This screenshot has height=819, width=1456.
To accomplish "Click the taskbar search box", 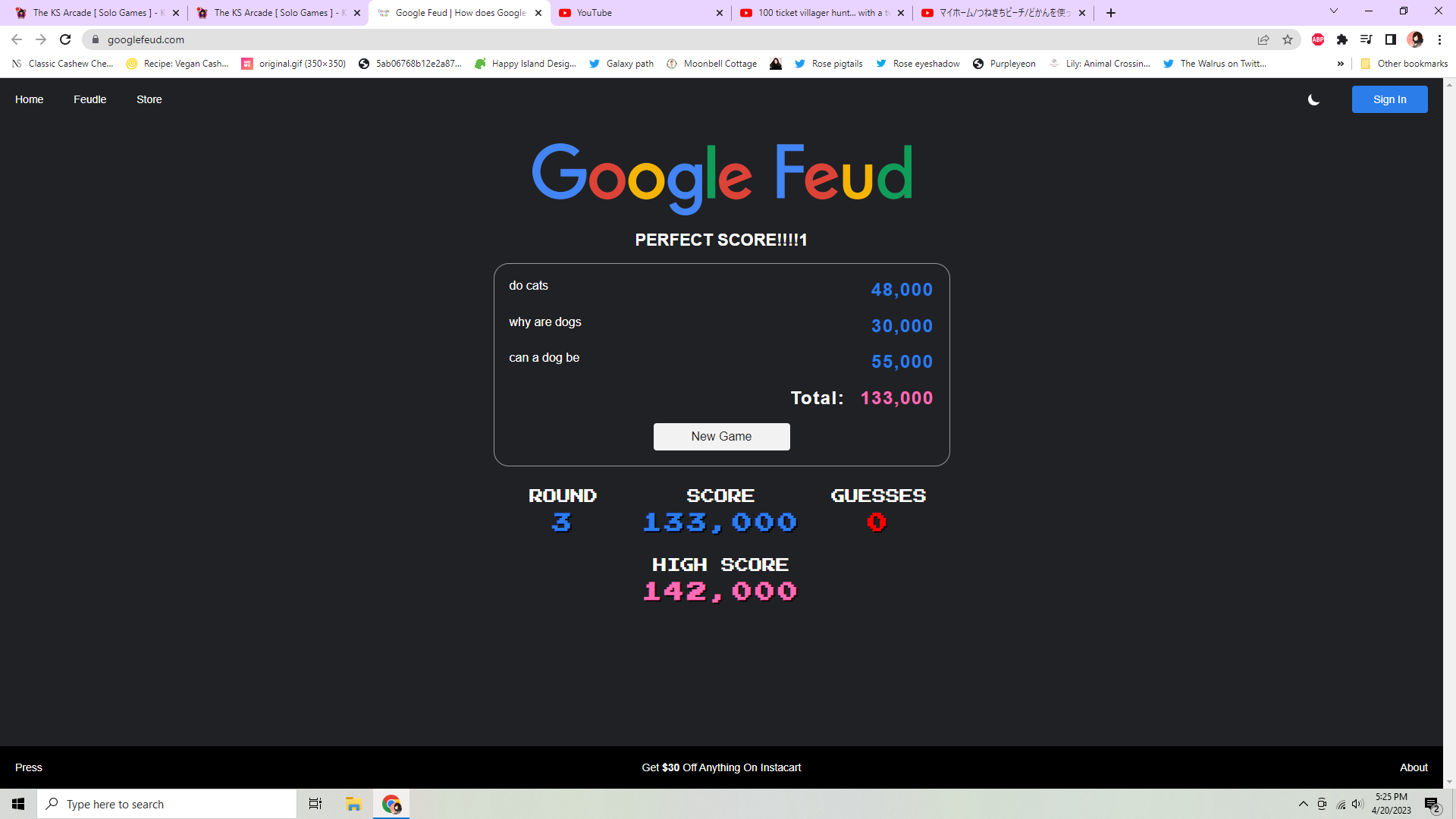I will (167, 804).
